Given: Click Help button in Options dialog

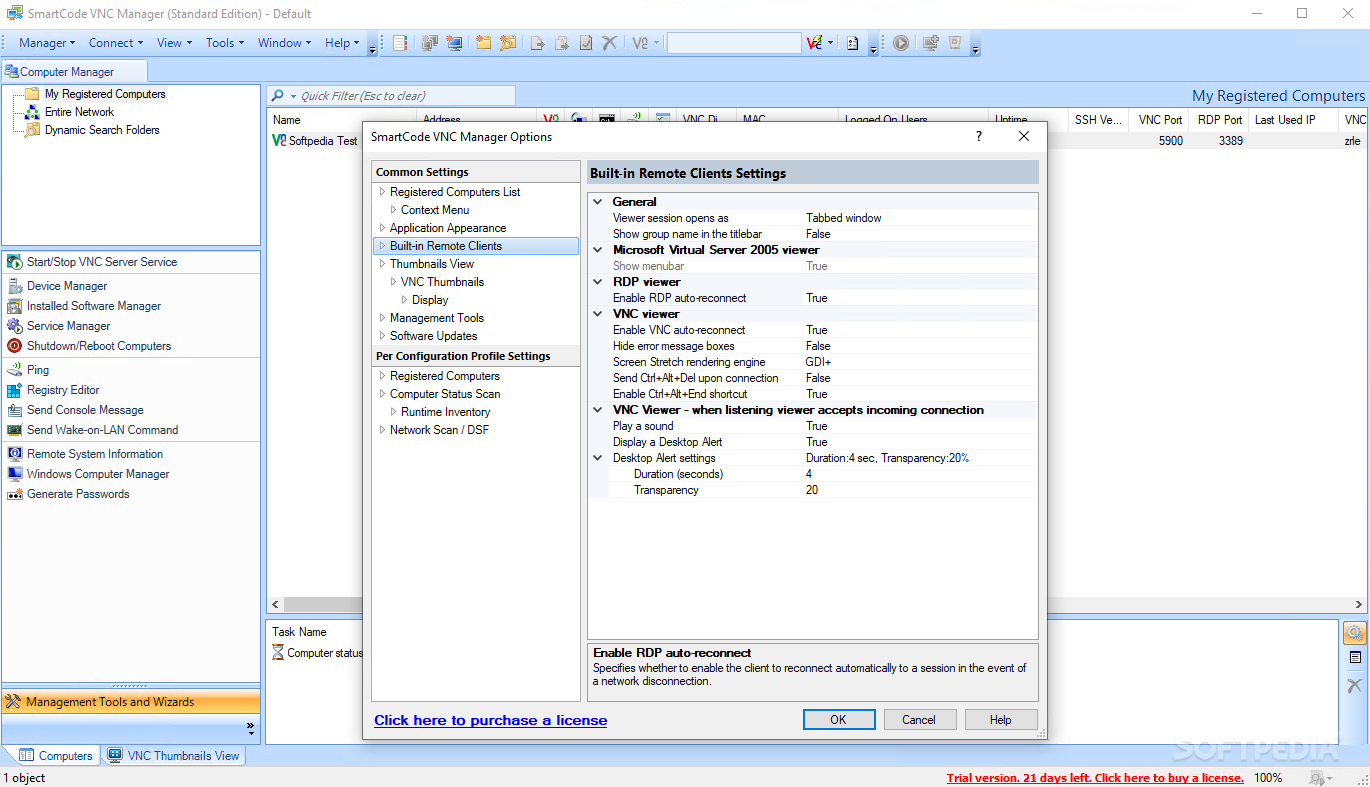Looking at the screenshot, I should (x=1000, y=719).
